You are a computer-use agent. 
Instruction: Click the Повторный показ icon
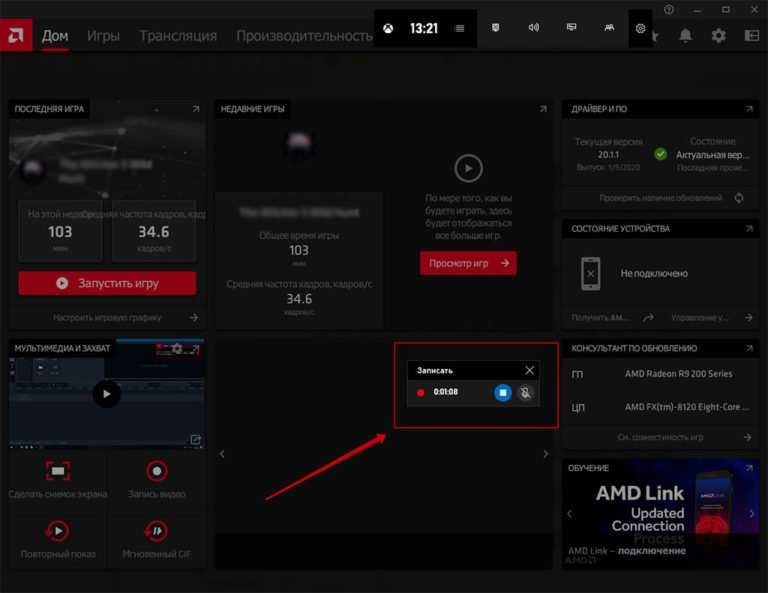[58, 531]
